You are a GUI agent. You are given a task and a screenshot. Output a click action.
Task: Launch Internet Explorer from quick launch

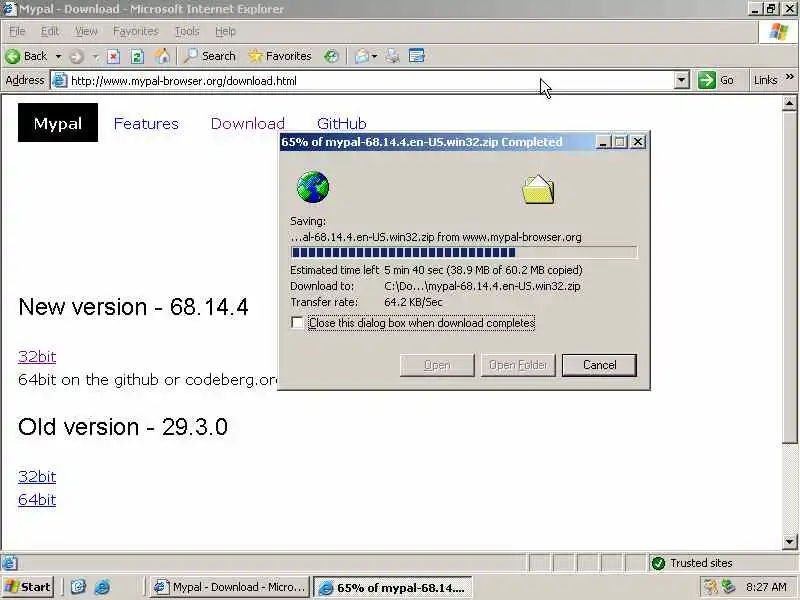102,587
